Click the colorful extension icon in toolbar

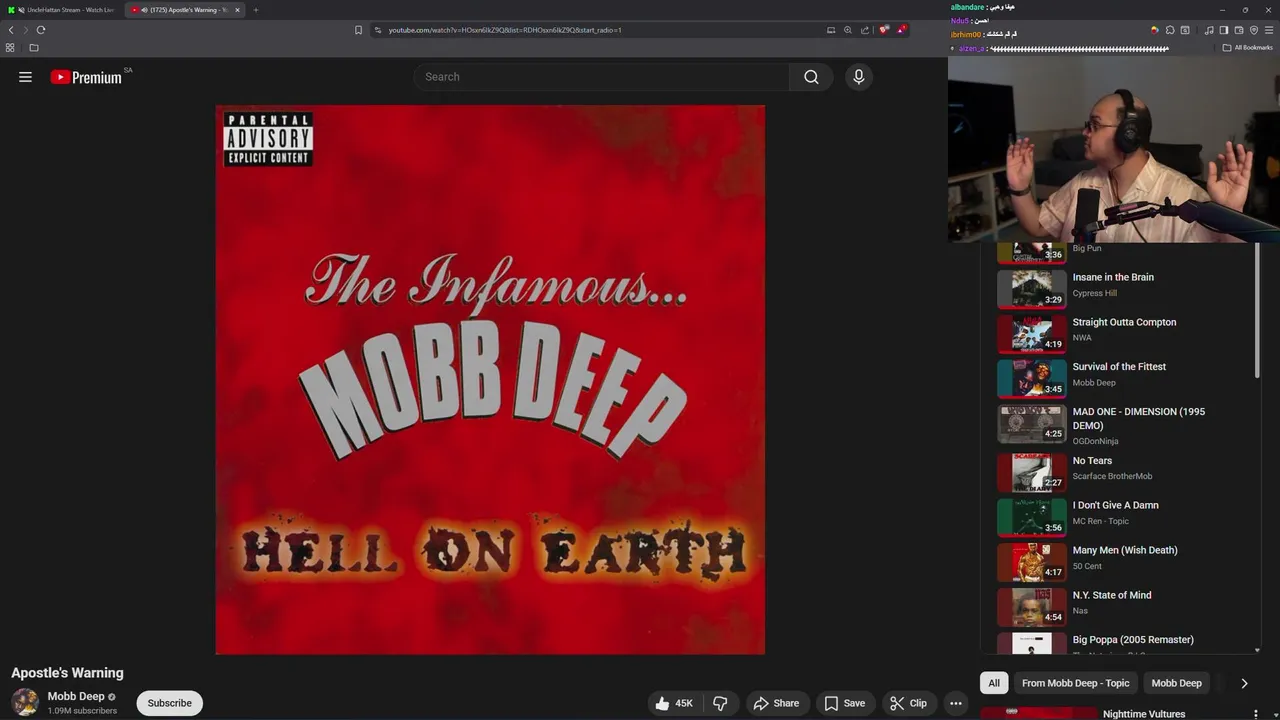(x=1155, y=30)
